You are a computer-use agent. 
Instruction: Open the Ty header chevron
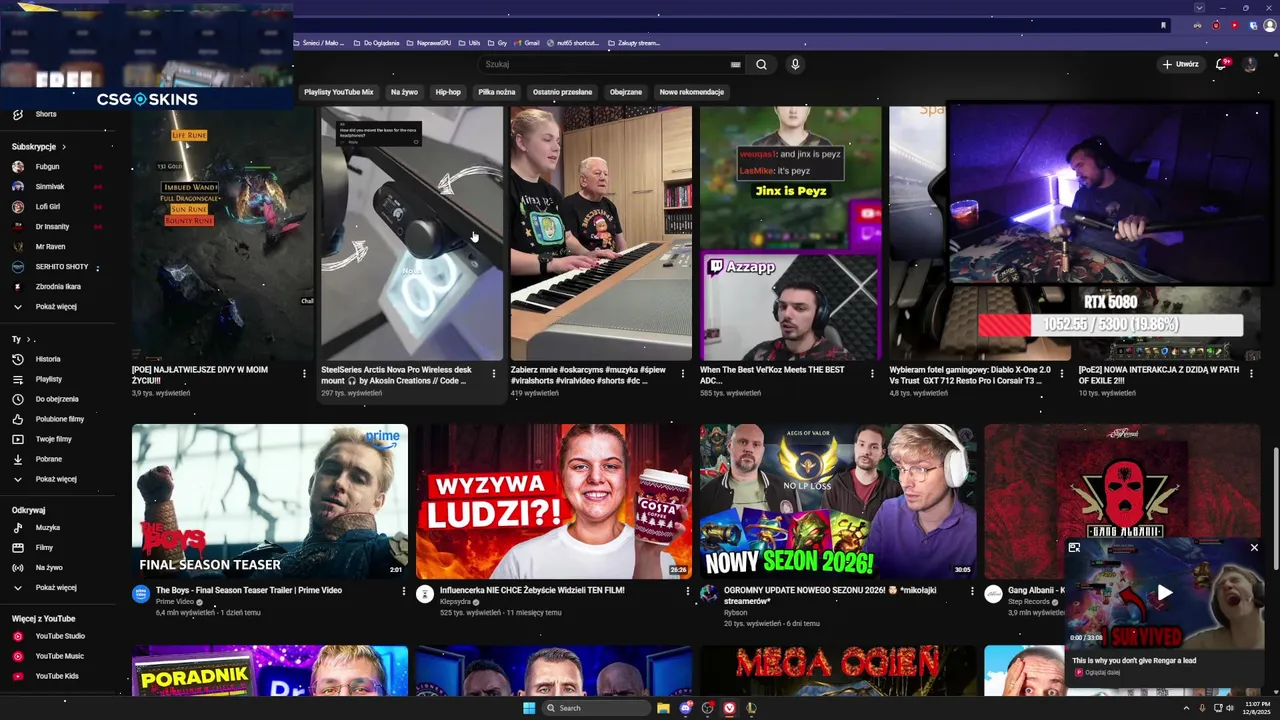(27, 339)
